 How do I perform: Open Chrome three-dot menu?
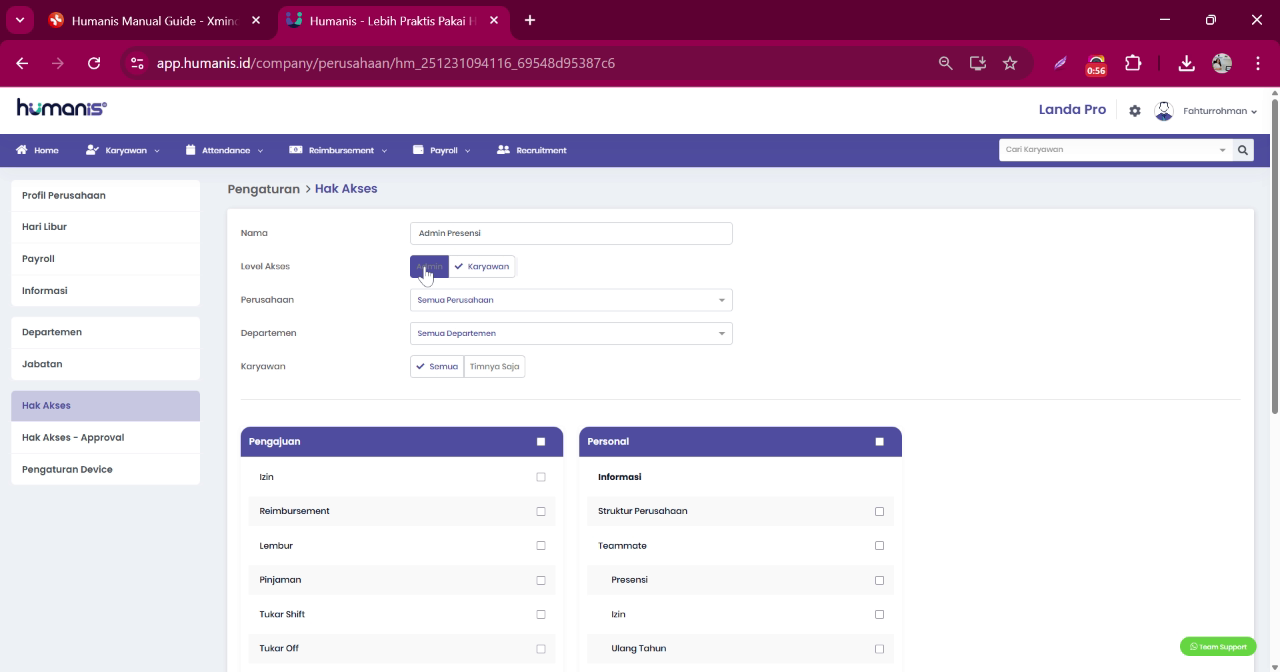coord(1258,63)
